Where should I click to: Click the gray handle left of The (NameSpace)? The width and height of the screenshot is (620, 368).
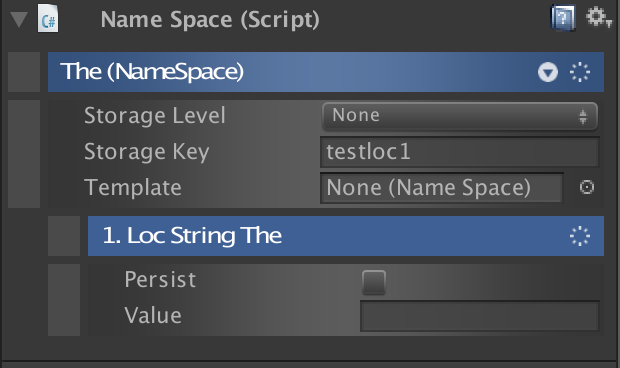[x=24, y=72]
